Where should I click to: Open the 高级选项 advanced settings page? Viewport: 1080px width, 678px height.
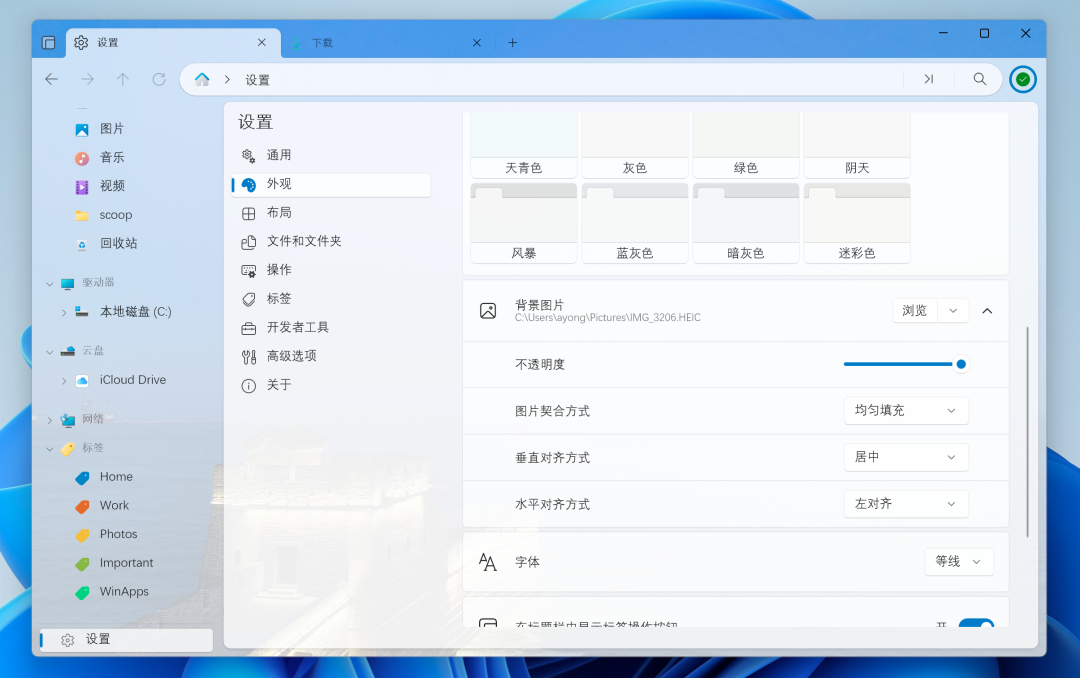[x=331, y=356]
